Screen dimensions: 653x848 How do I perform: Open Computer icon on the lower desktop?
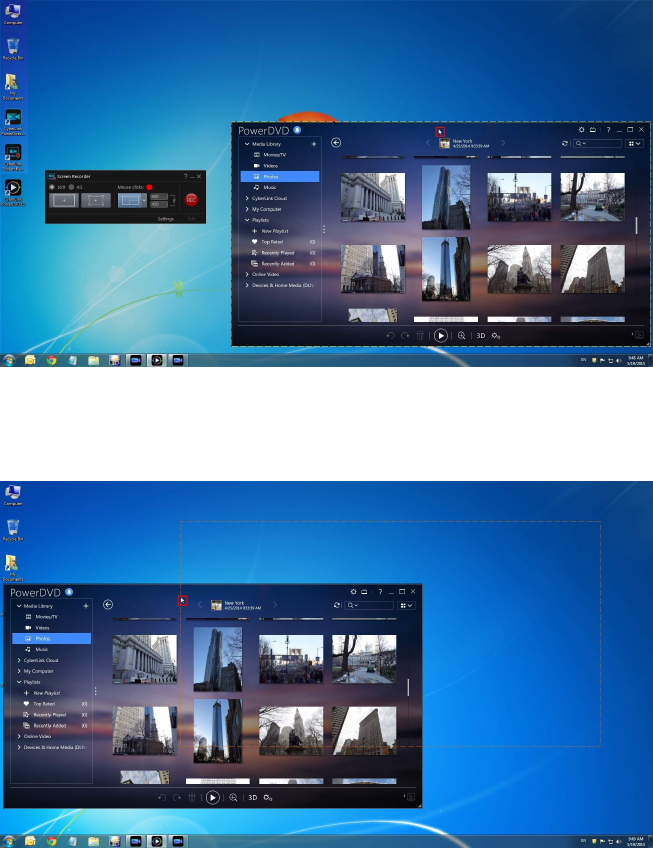(13, 495)
